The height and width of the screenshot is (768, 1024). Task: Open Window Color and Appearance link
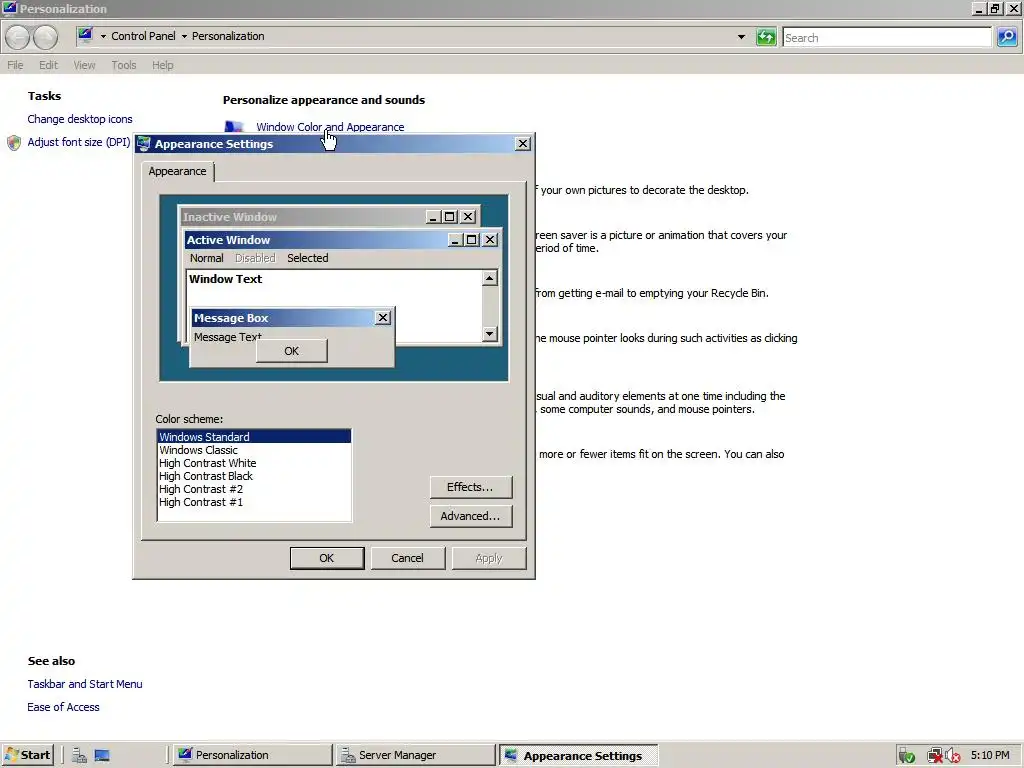point(330,127)
